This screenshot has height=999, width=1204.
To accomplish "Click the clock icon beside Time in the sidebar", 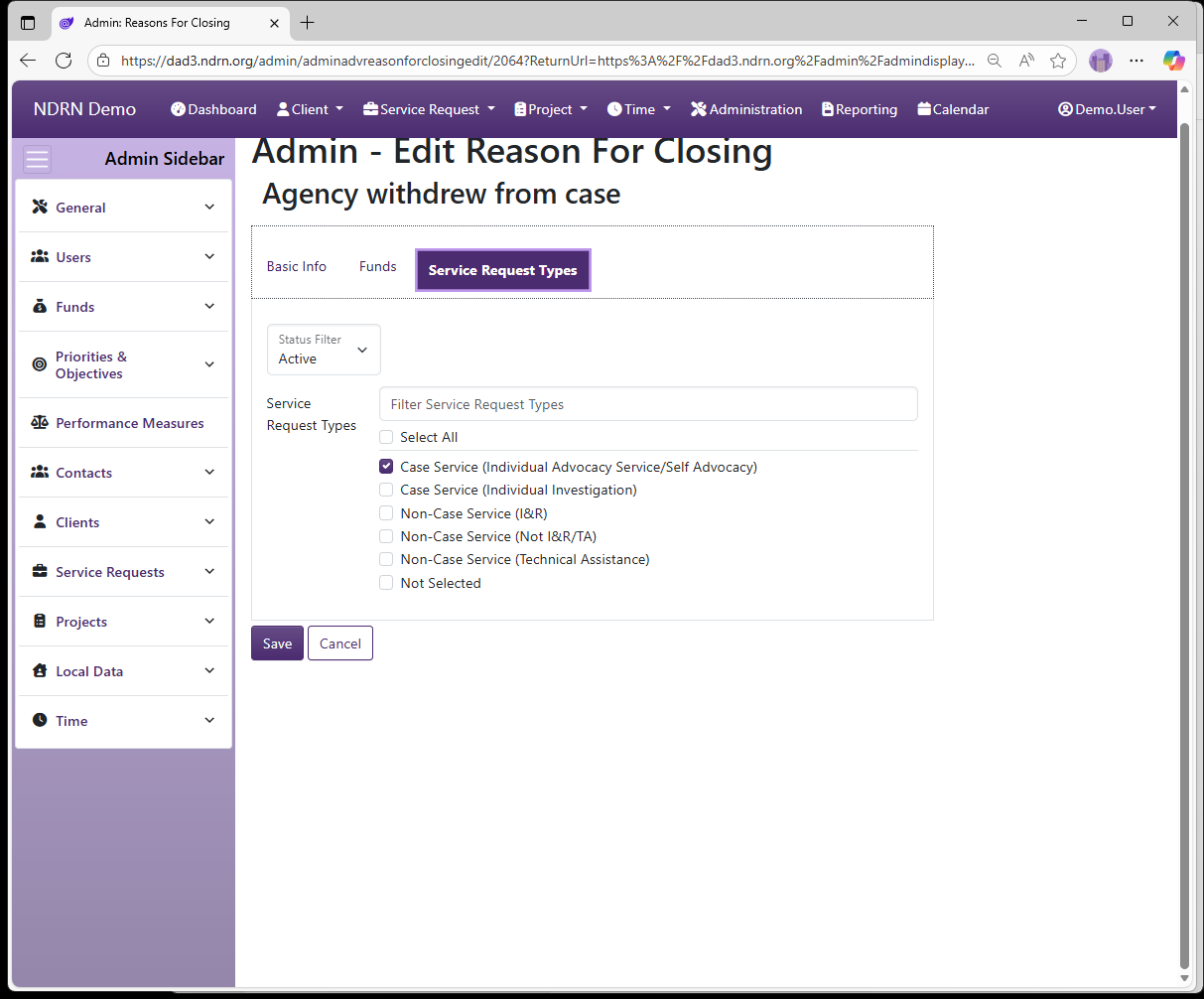I will (x=40, y=720).
